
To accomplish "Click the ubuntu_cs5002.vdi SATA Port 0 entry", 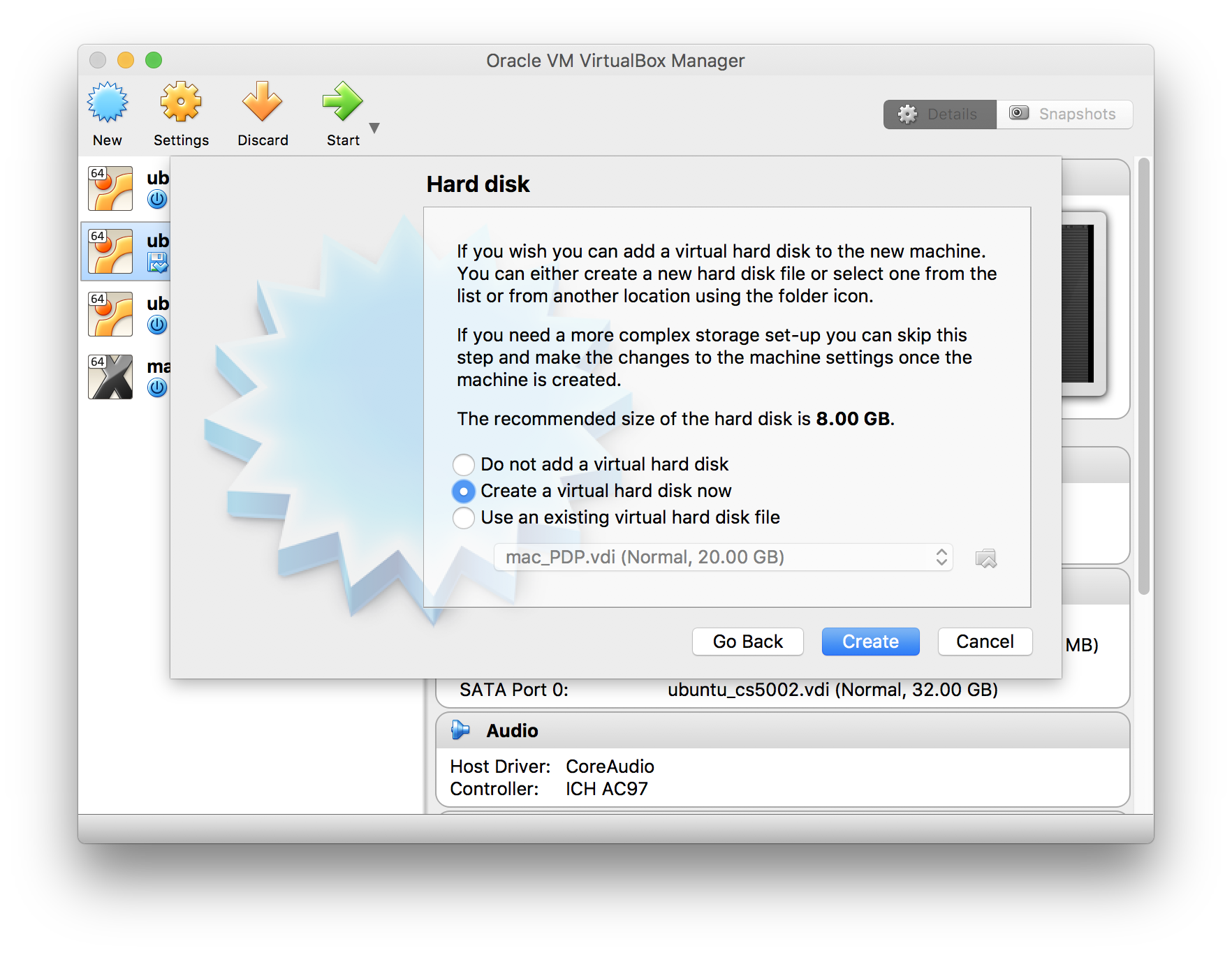I will (x=833, y=690).
